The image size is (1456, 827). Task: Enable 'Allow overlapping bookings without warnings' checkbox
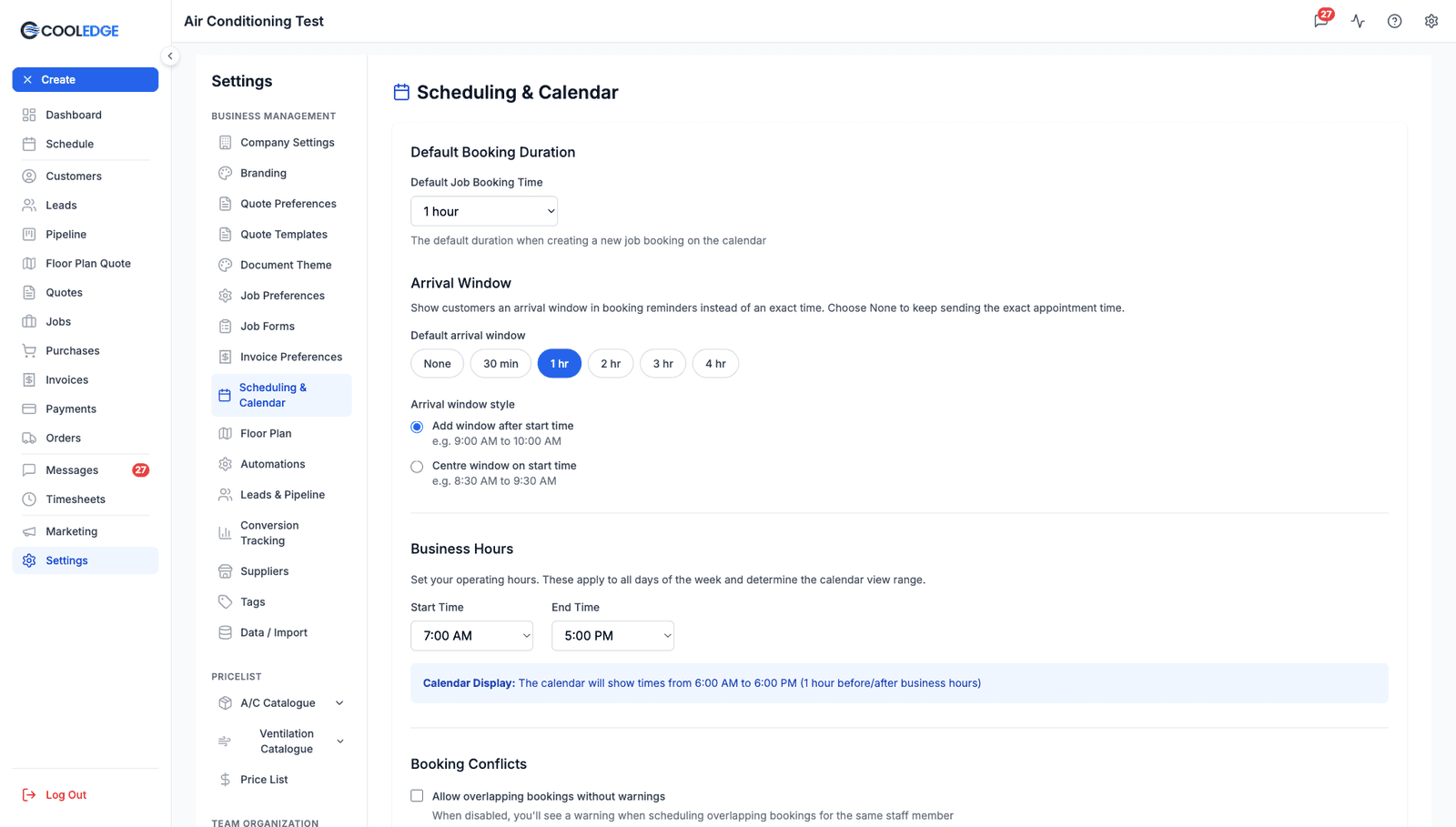click(417, 796)
